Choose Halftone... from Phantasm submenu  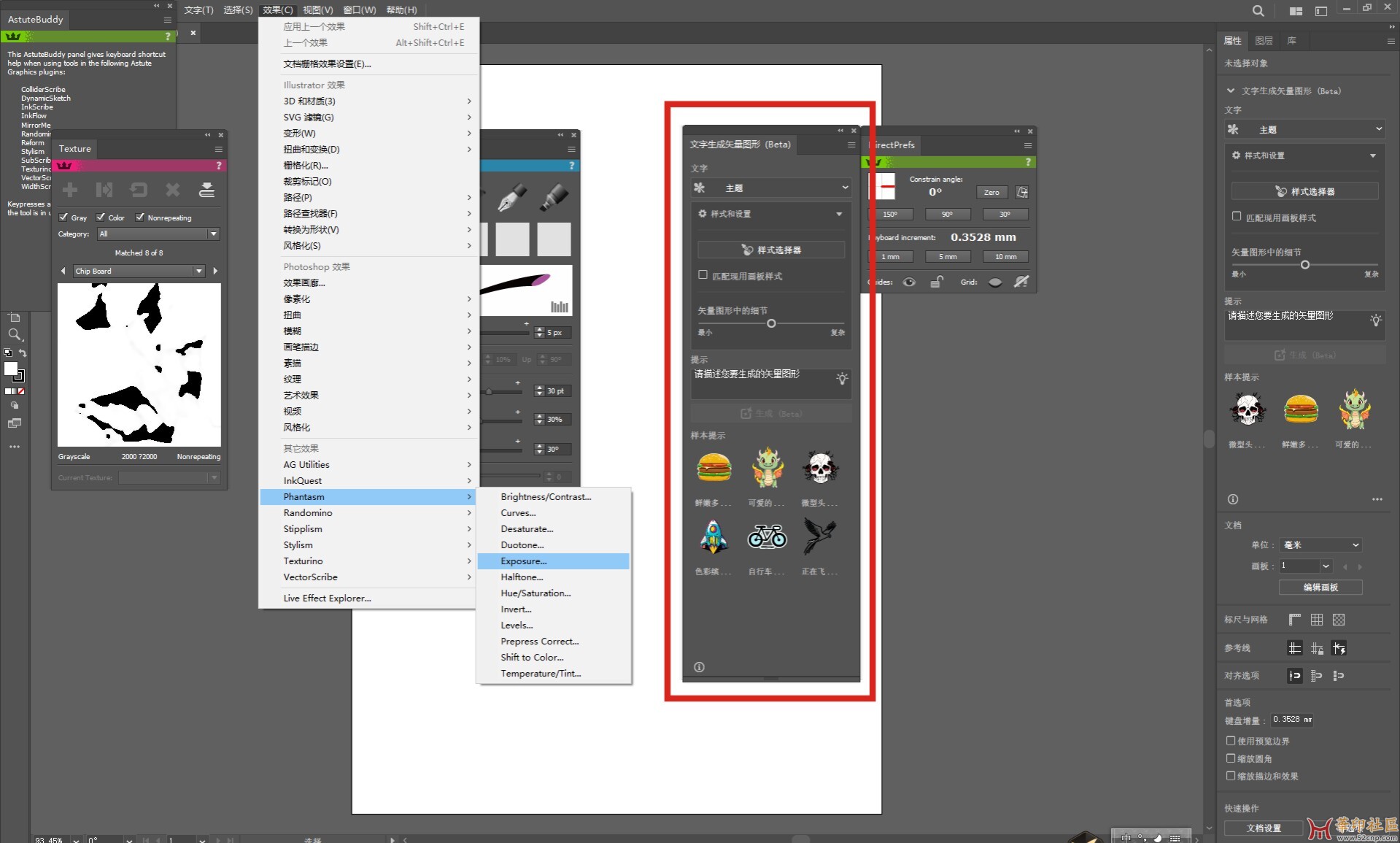(553, 577)
